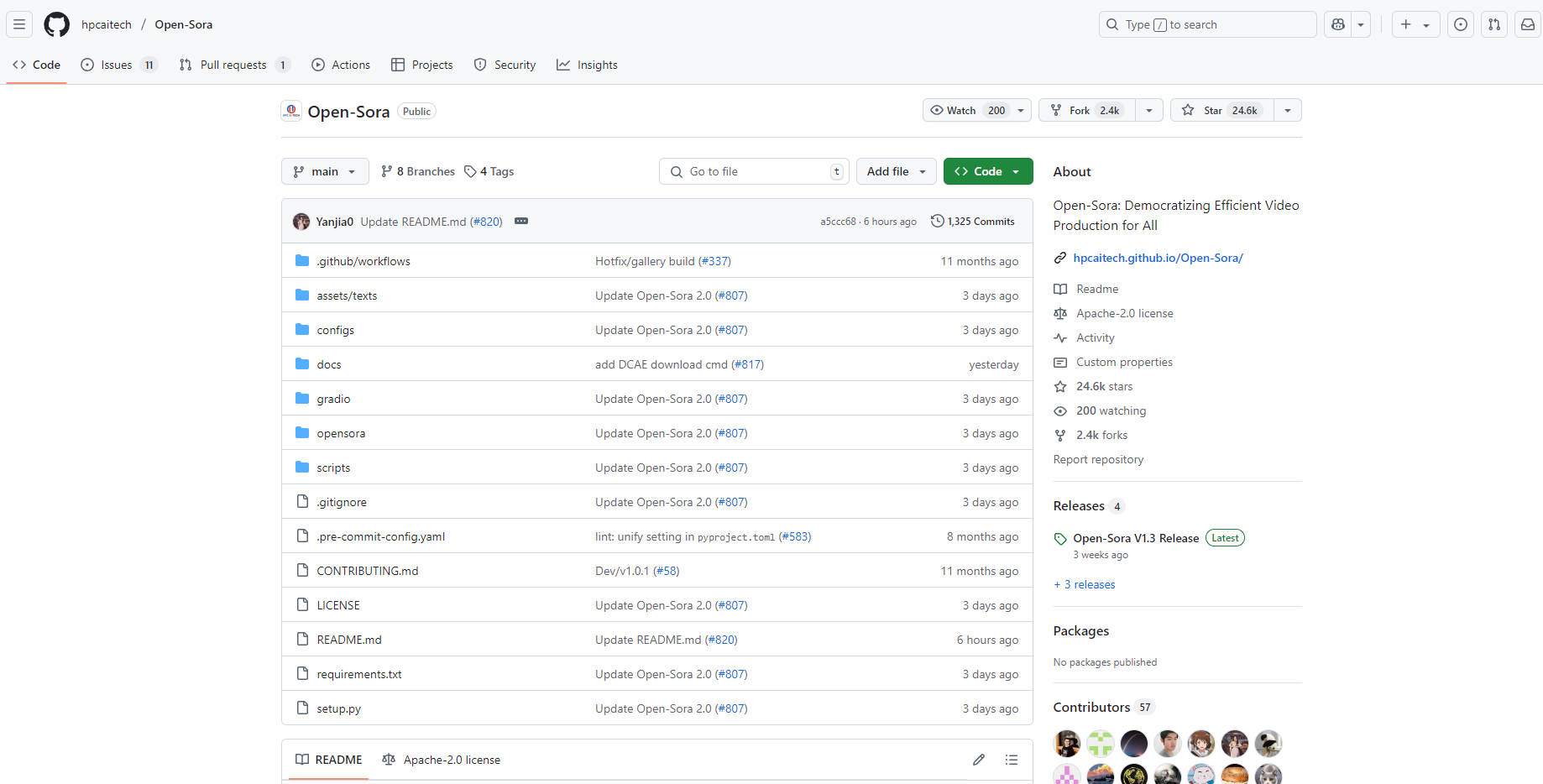Open the hpcaitech.github.io/Open-Sora/ link
Screen dimensions: 1543x784
coord(1158,258)
